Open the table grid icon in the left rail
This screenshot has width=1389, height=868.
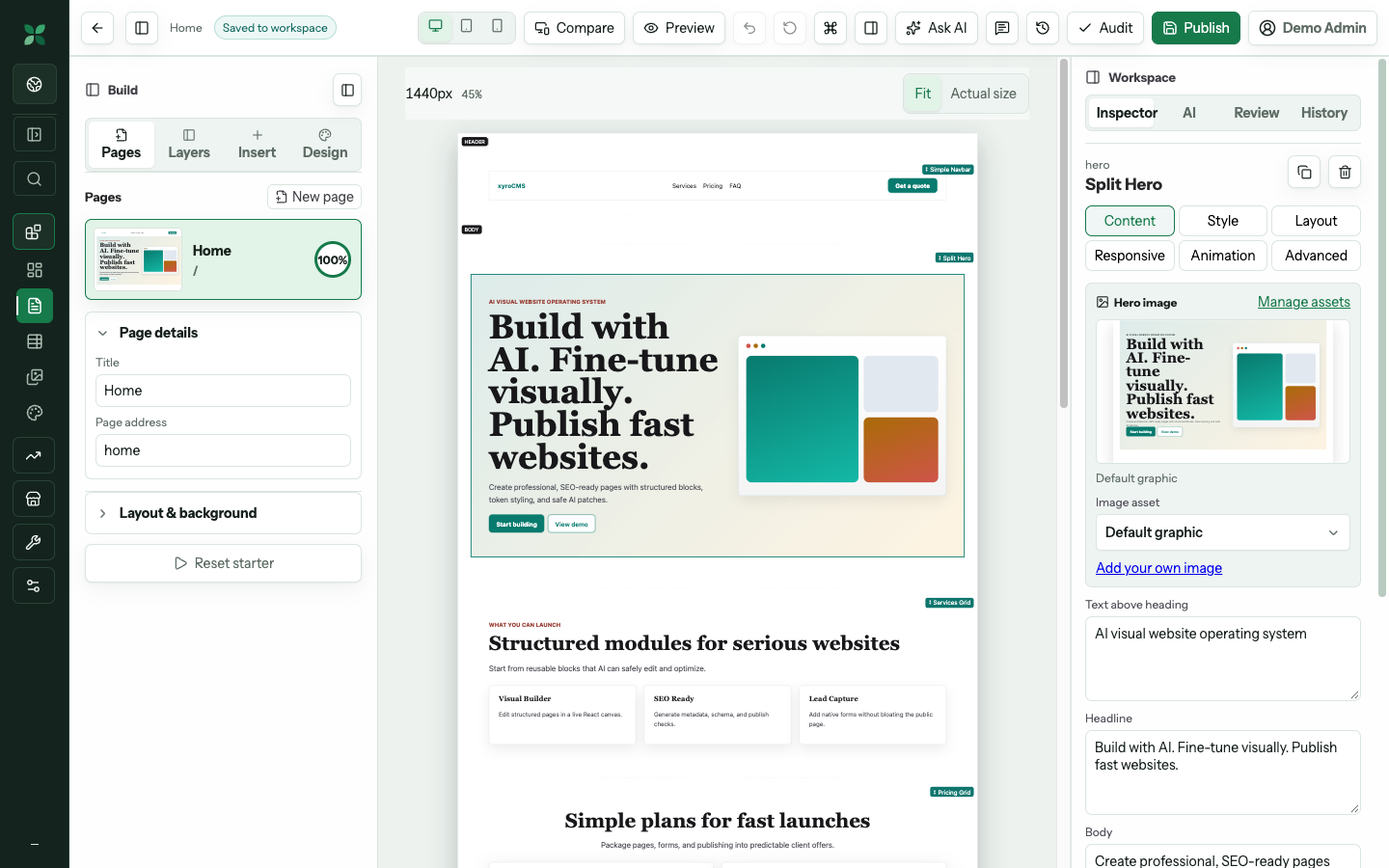[x=35, y=341]
